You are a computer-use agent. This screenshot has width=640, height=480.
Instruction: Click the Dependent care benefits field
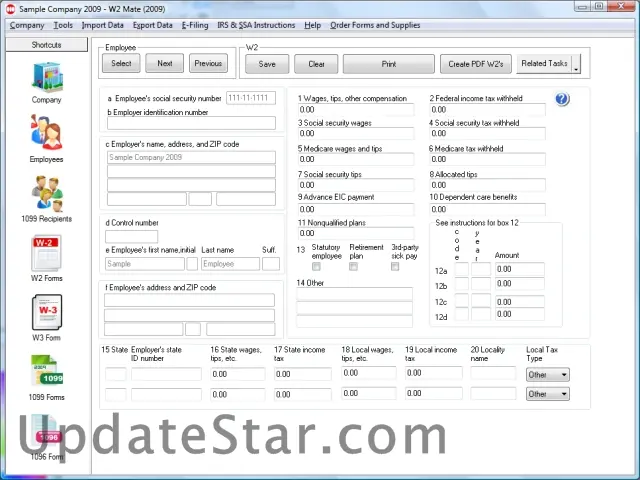pyautogui.click(x=487, y=209)
